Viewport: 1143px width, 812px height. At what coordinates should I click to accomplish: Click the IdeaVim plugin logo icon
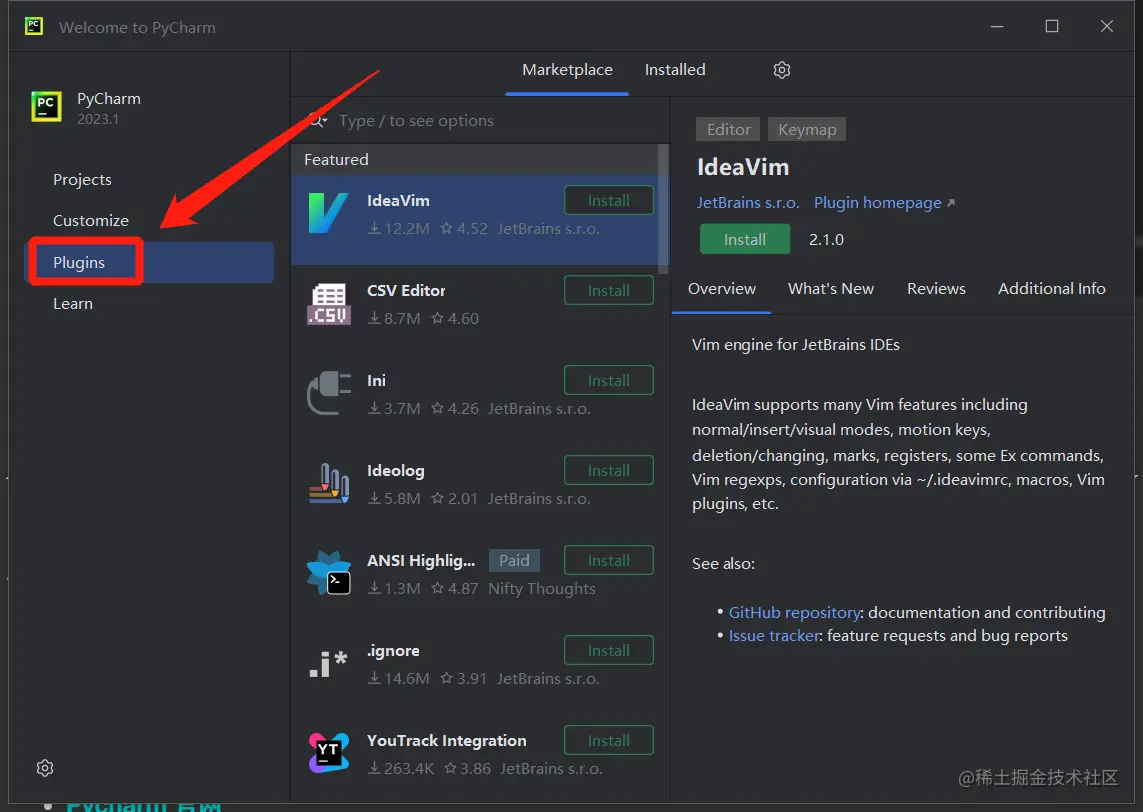328,213
